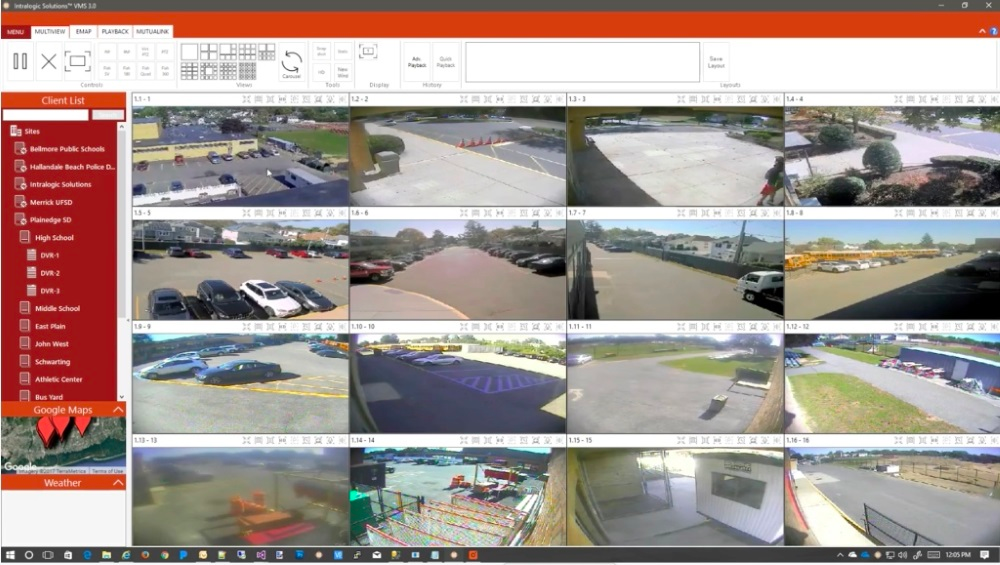This screenshot has height=565, width=1000.
Task: Show hidden system tray icons
Action: [839, 555]
